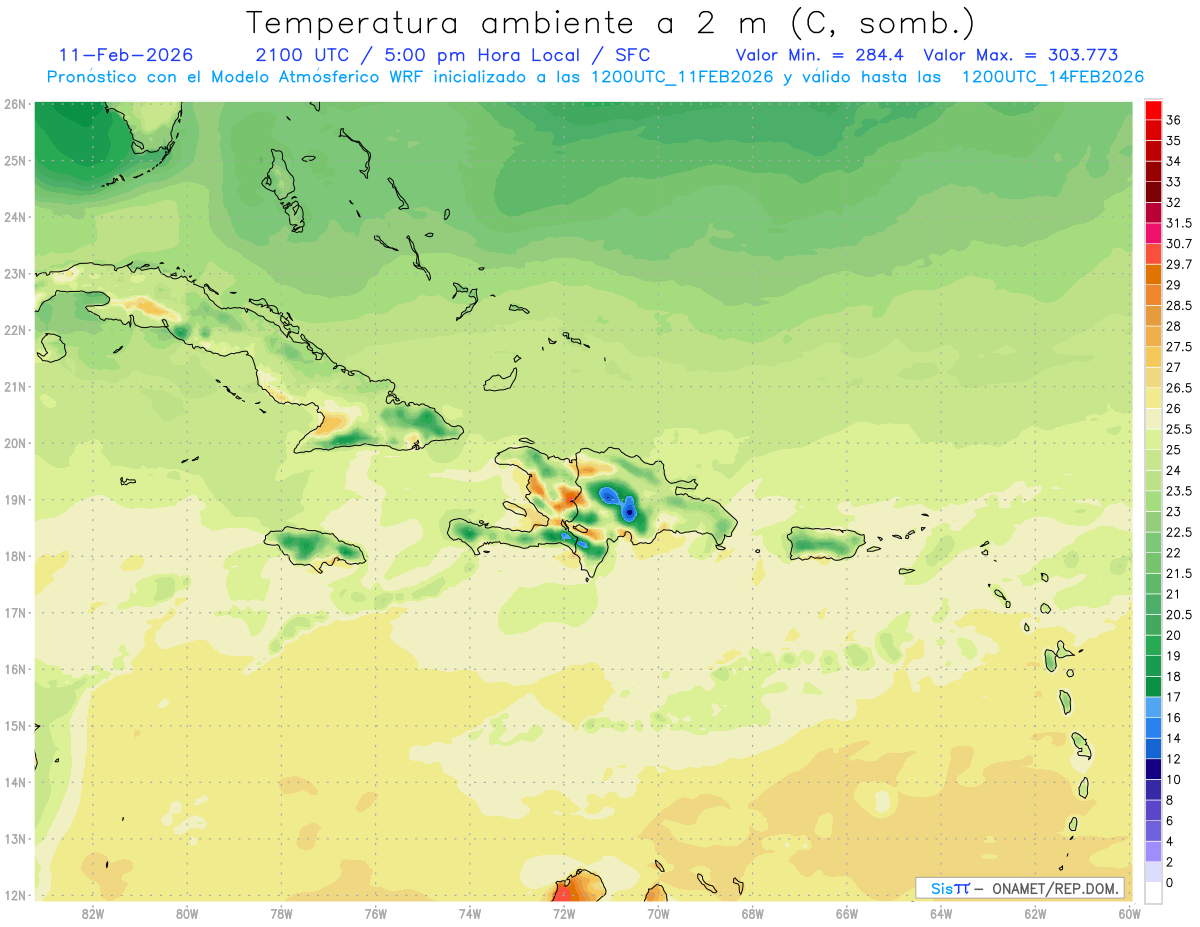Click the '66W' longitude axis label
The height and width of the screenshot is (927, 1200).
pyautogui.click(x=847, y=913)
